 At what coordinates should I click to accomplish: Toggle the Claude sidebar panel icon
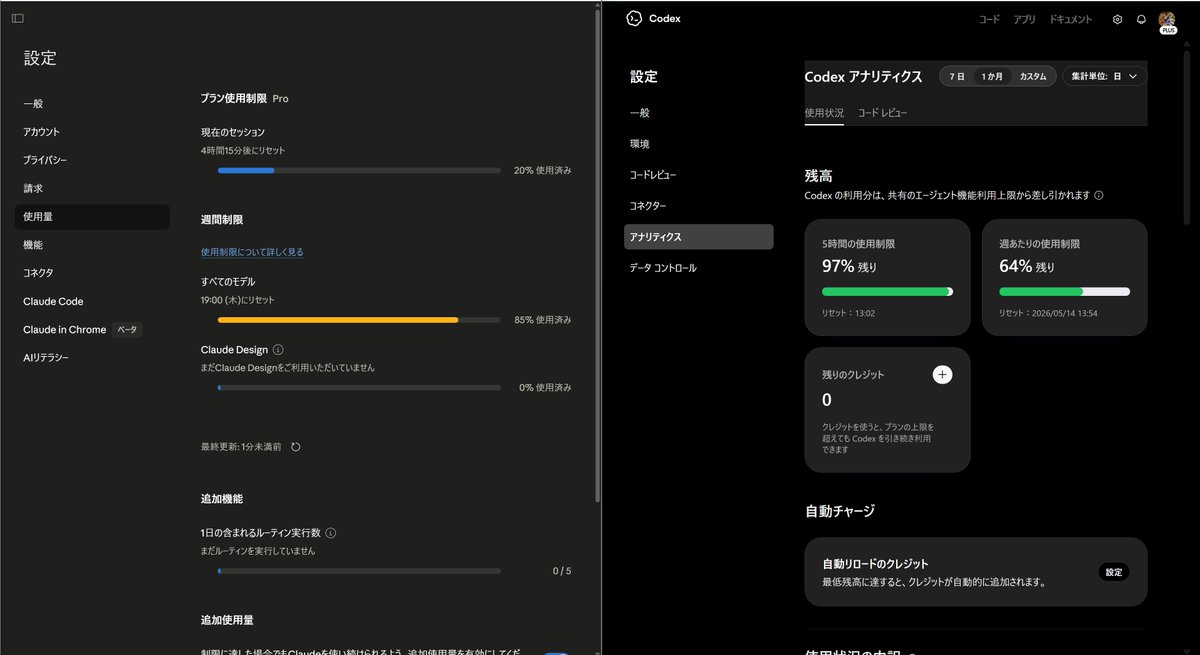[18, 19]
